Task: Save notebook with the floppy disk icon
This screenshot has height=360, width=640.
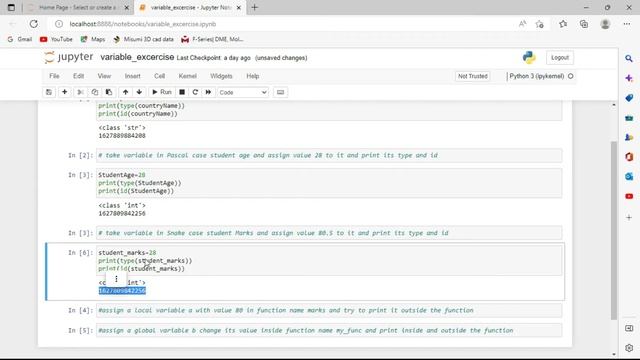Action: (49, 92)
